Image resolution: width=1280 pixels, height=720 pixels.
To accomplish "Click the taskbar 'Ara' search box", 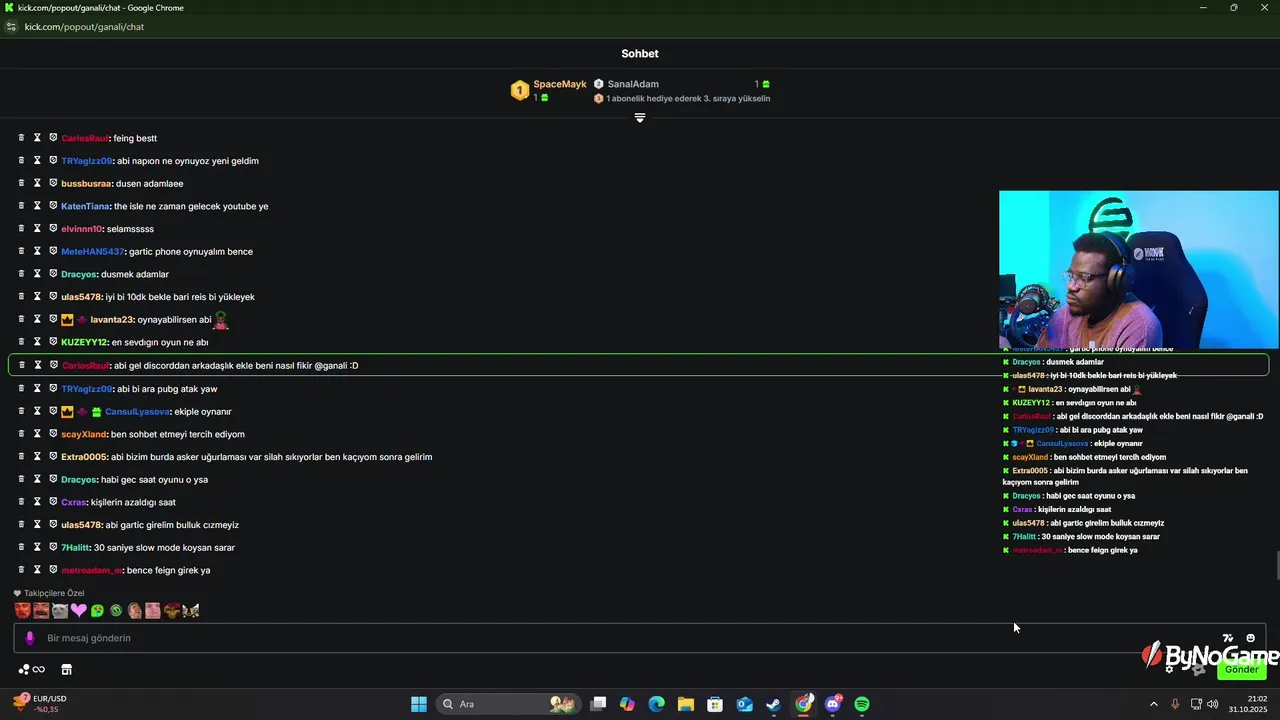I will pyautogui.click(x=508, y=704).
